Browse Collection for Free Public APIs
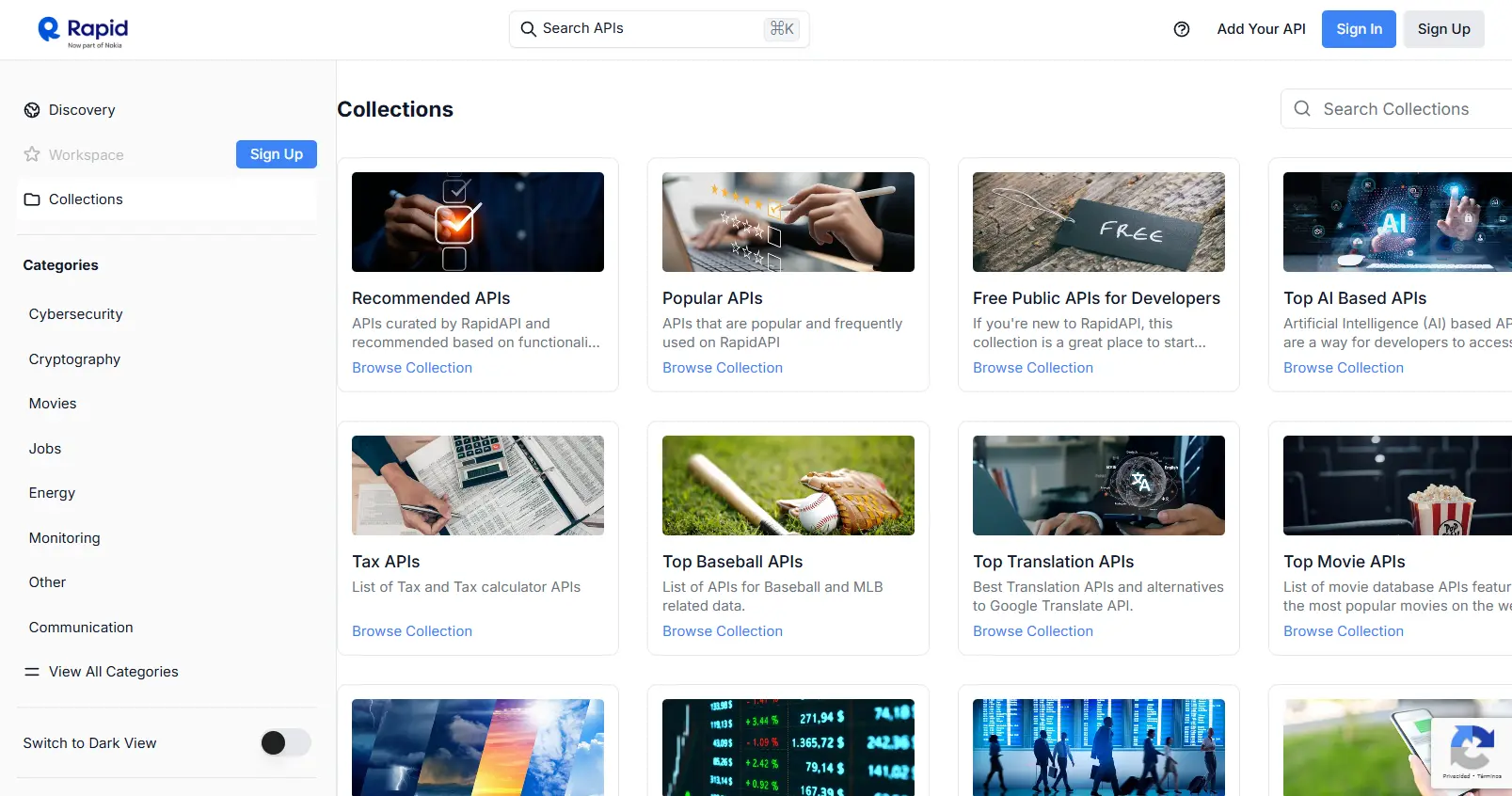Viewport: 1512px width, 796px height. coord(1033,368)
